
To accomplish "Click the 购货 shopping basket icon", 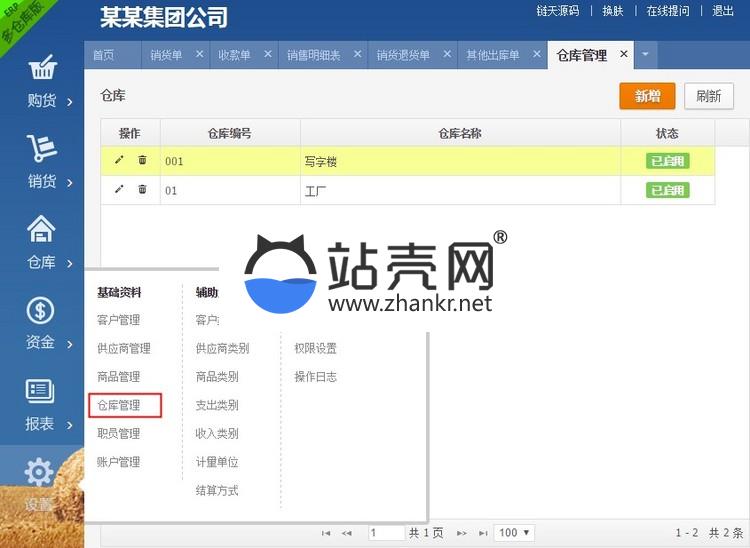I will tap(41, 70).
